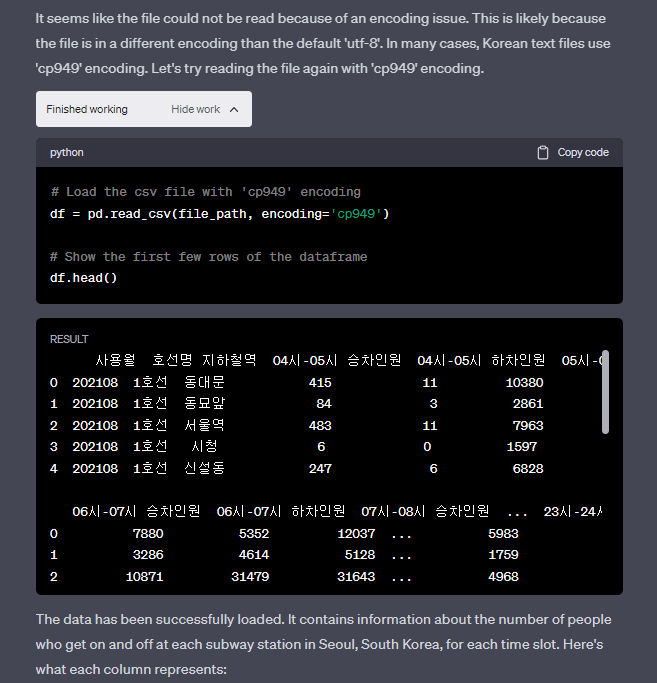Click the 동대문 station cell in row 0
The width and height of the screenshot is (657, 683).
(205, 382)
